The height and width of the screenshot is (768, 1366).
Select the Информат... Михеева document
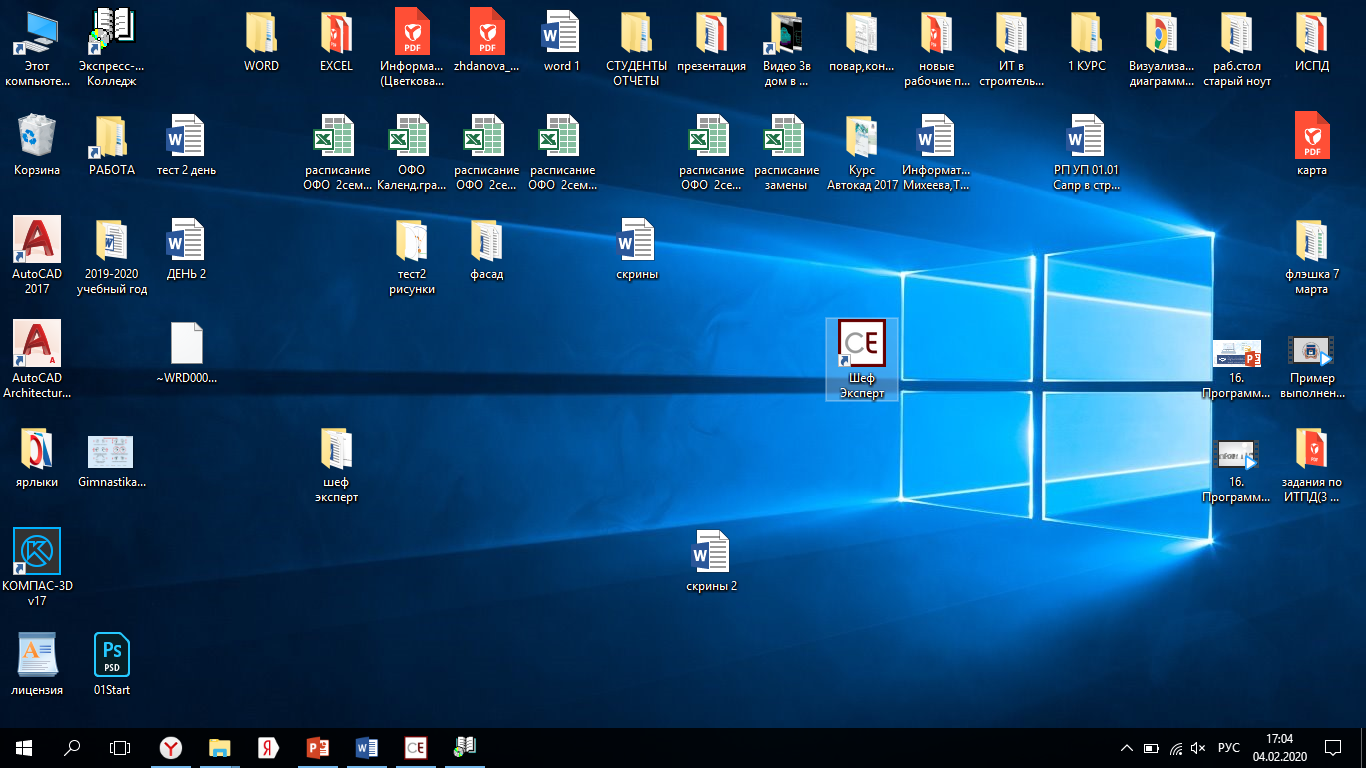[x=937, y=152]
